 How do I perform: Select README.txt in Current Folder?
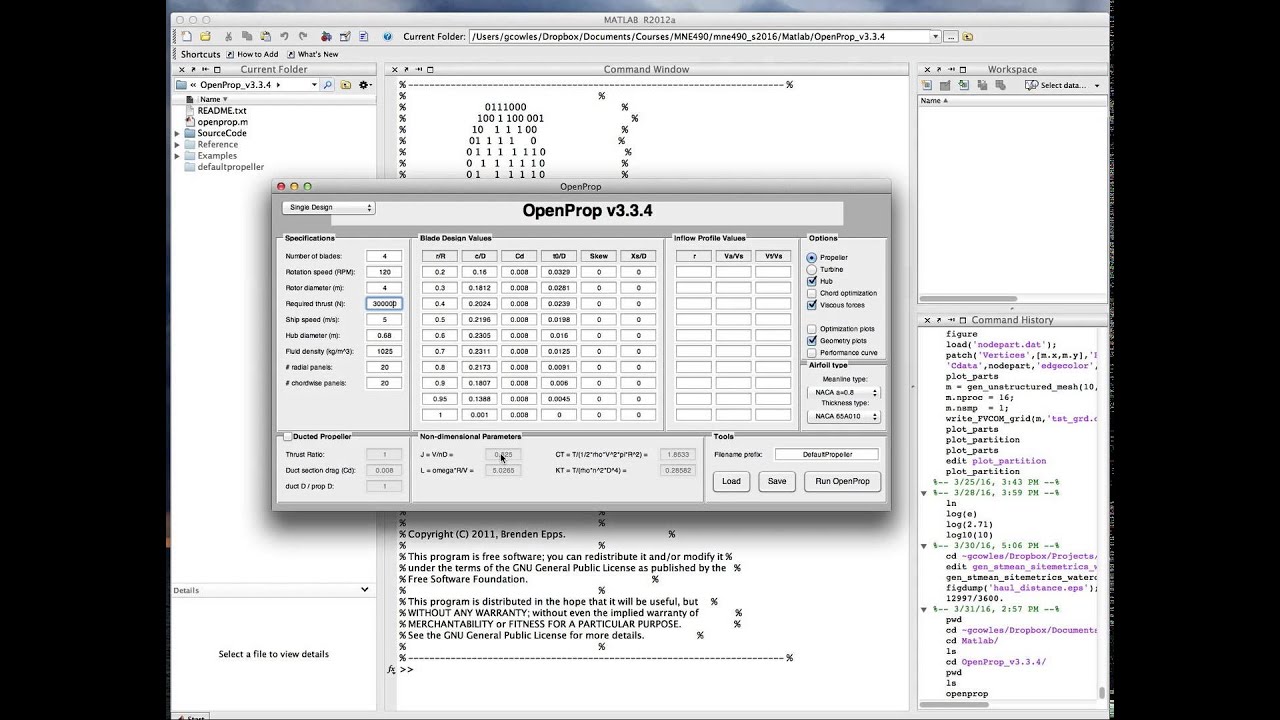click(221, 111)
